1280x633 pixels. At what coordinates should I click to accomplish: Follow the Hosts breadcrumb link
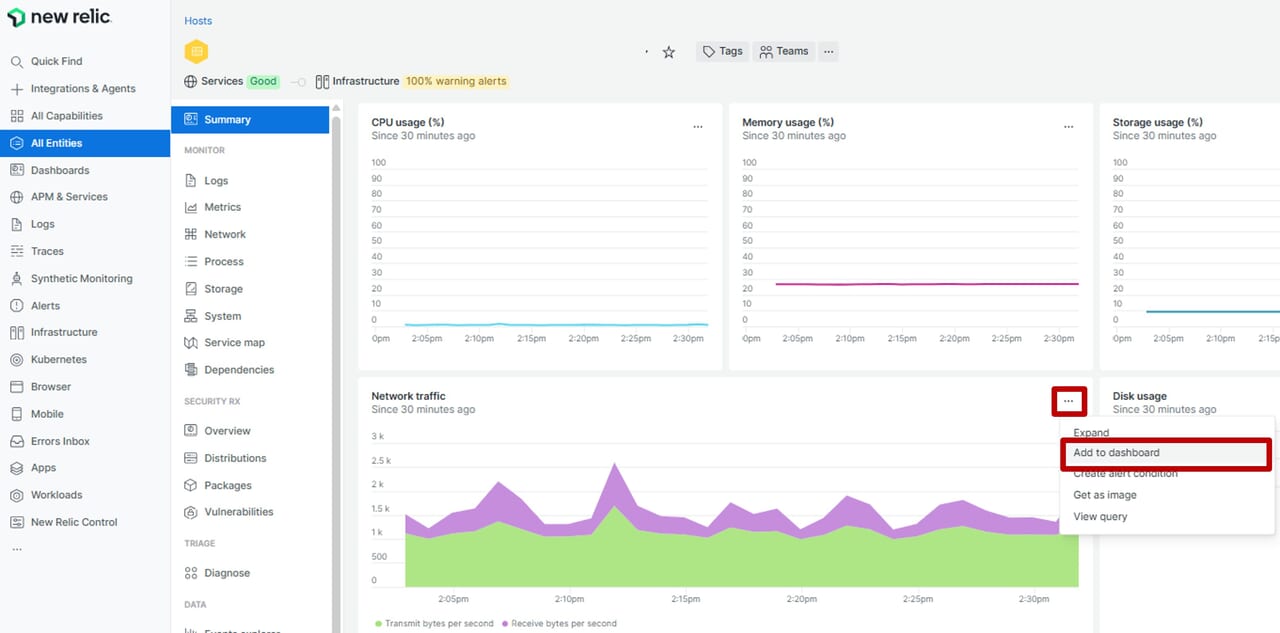click(198, 21)
